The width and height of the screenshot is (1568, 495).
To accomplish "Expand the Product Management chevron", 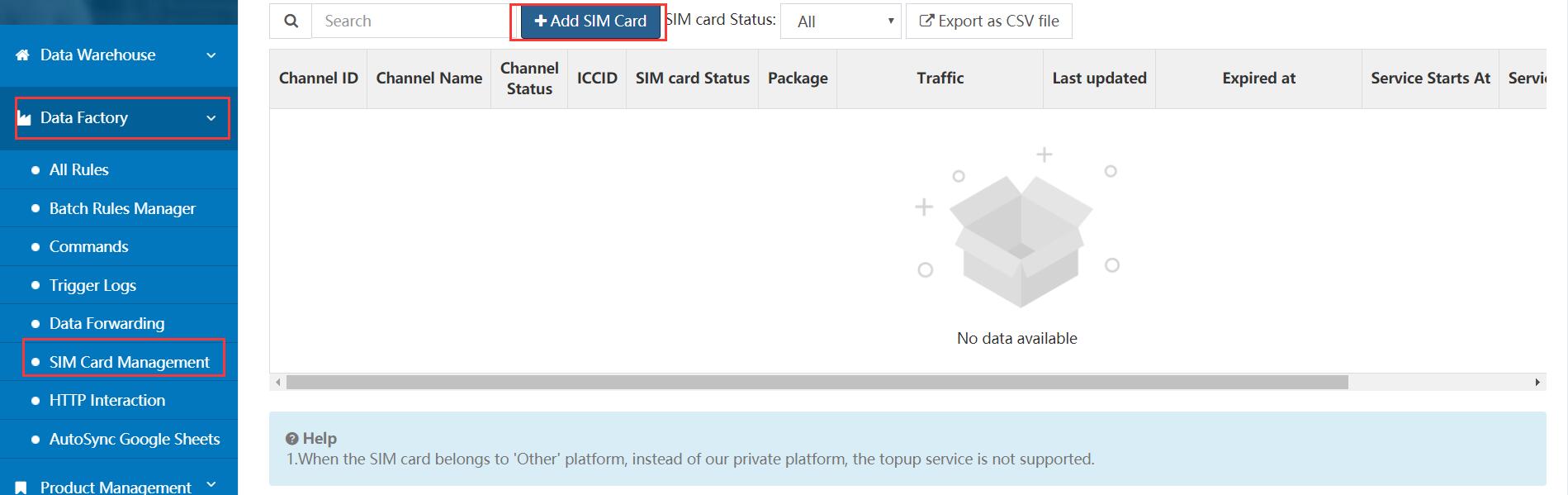I will 211,485.
